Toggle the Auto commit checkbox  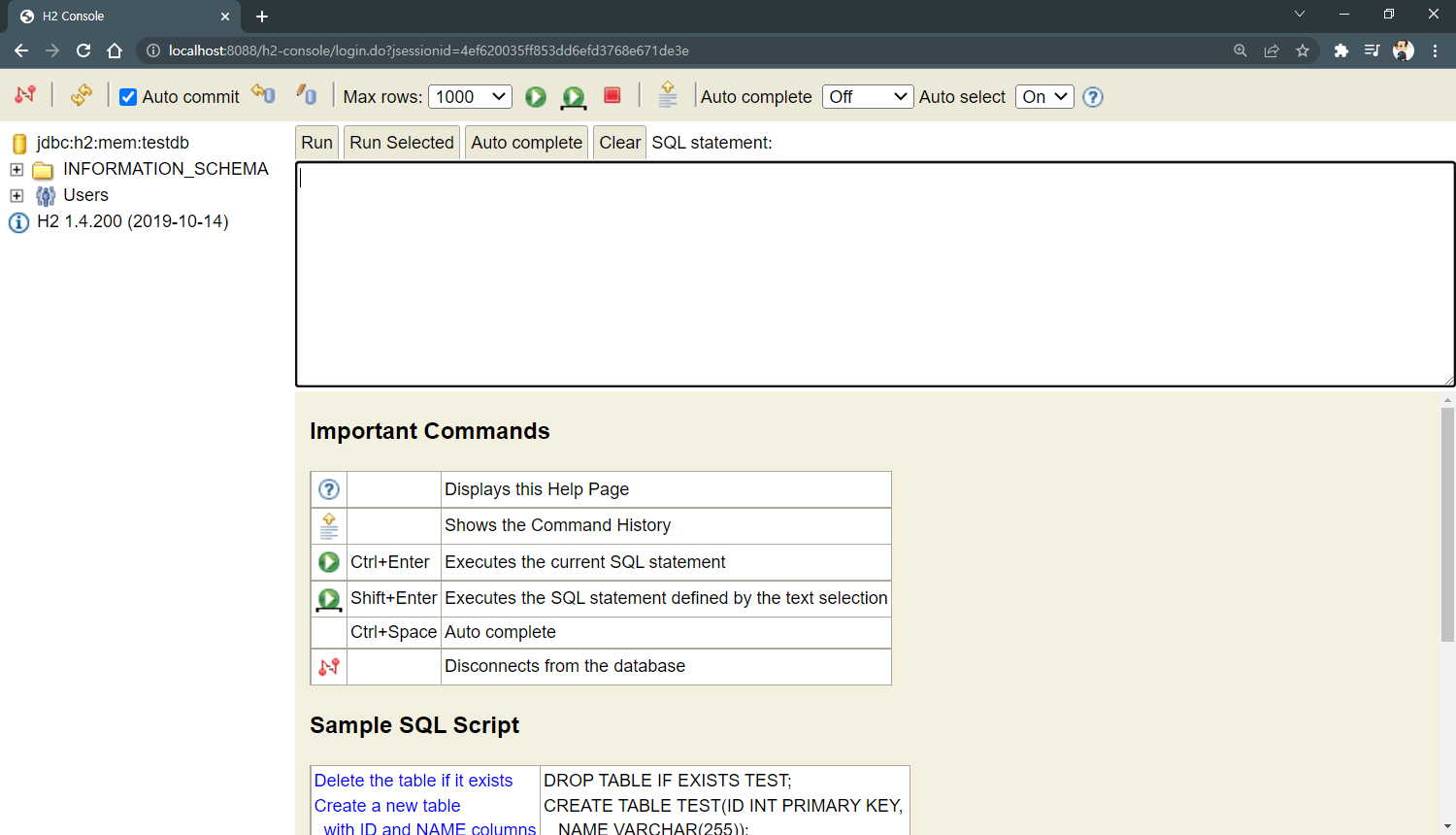(128, 97)
